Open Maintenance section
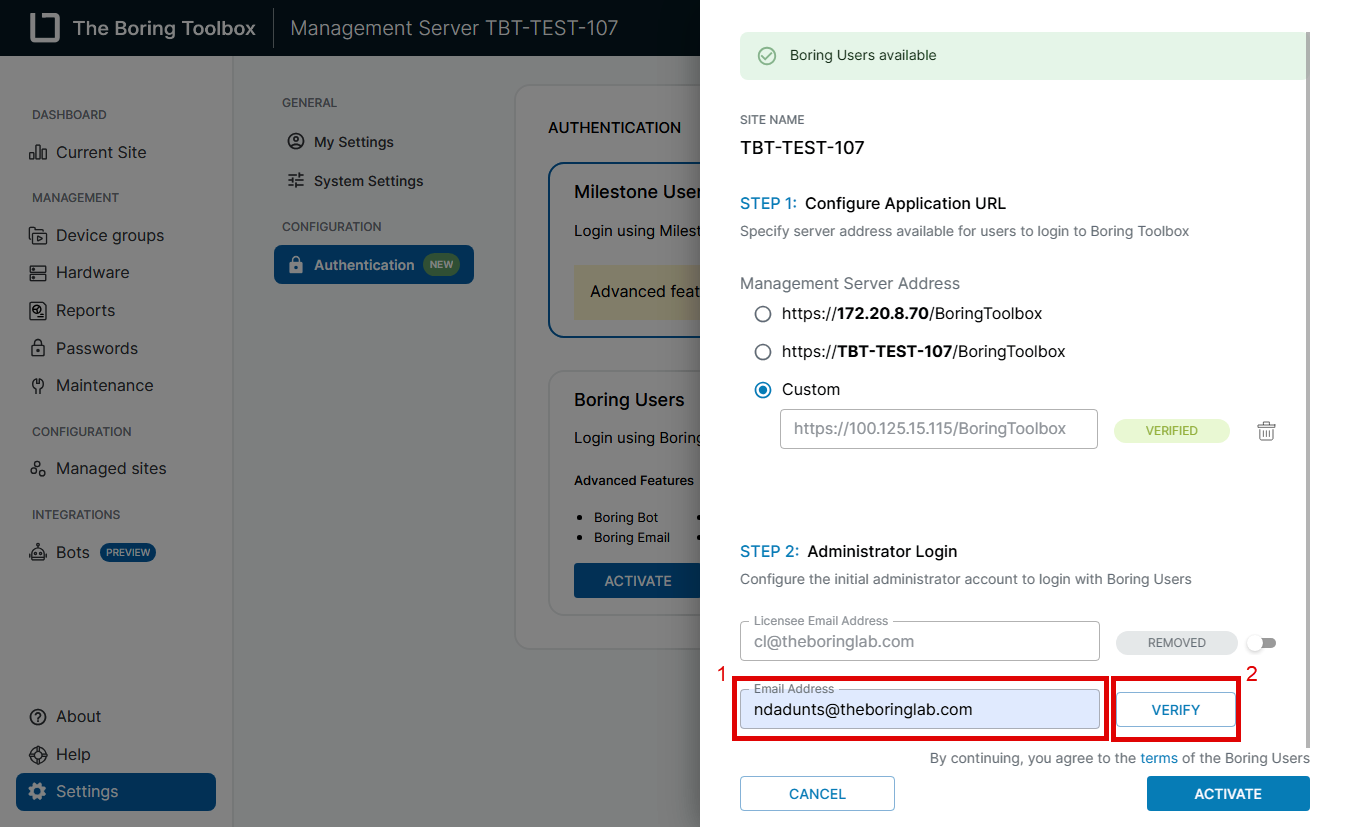Screen dimensions: 1350x827 [x=104, y=385]
